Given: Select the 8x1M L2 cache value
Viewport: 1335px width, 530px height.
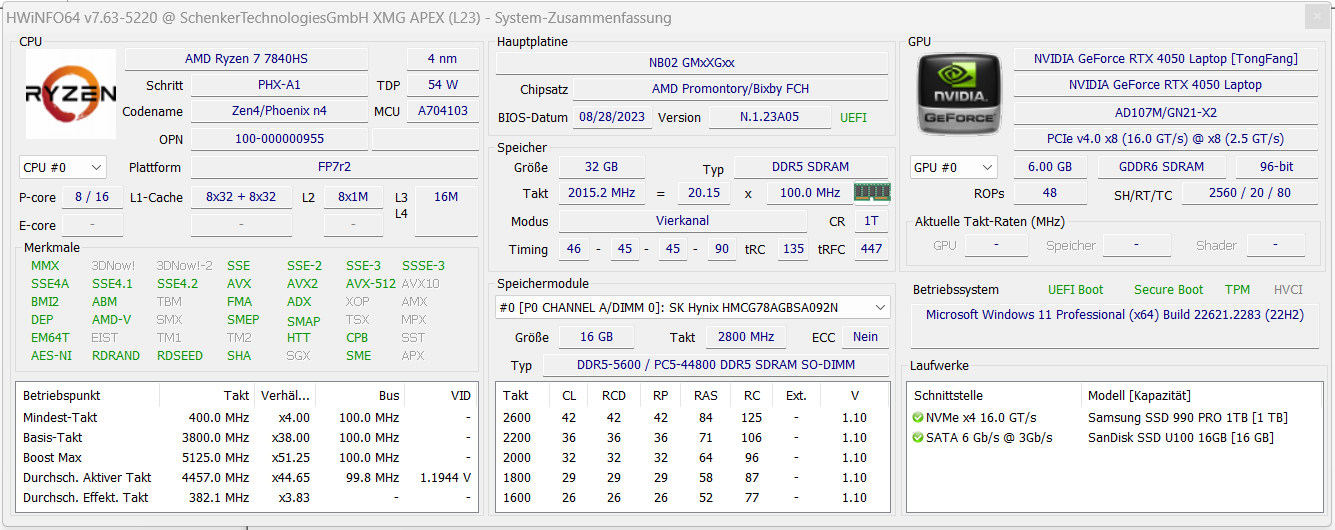Looking at the screenshot, I should pos(354,197).
